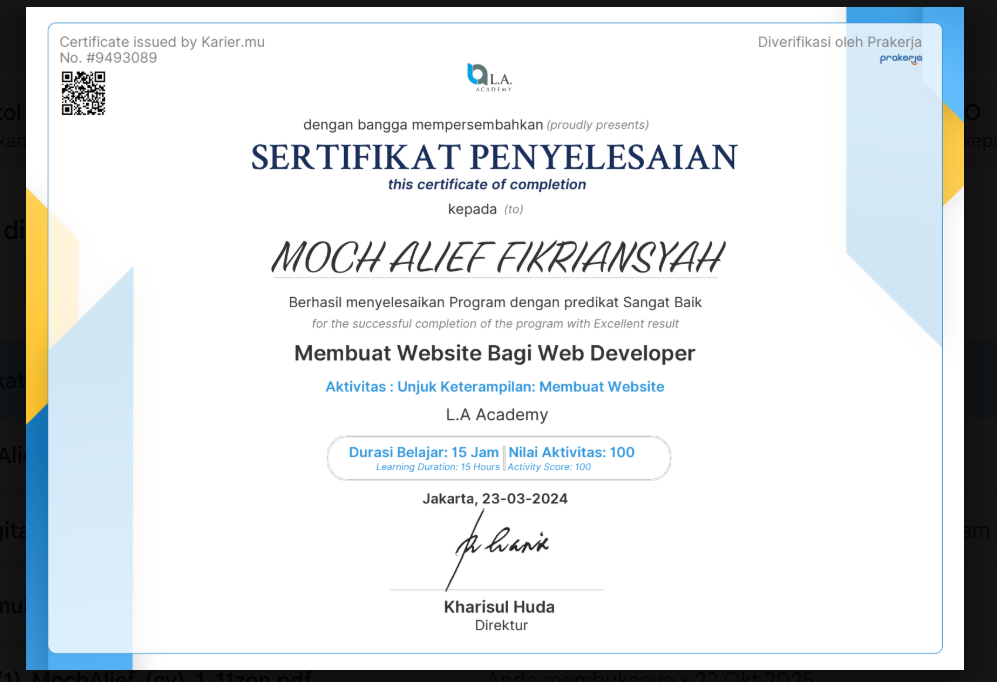
Task: Click 'for the successful completion' English line
Action: point(495,324)
